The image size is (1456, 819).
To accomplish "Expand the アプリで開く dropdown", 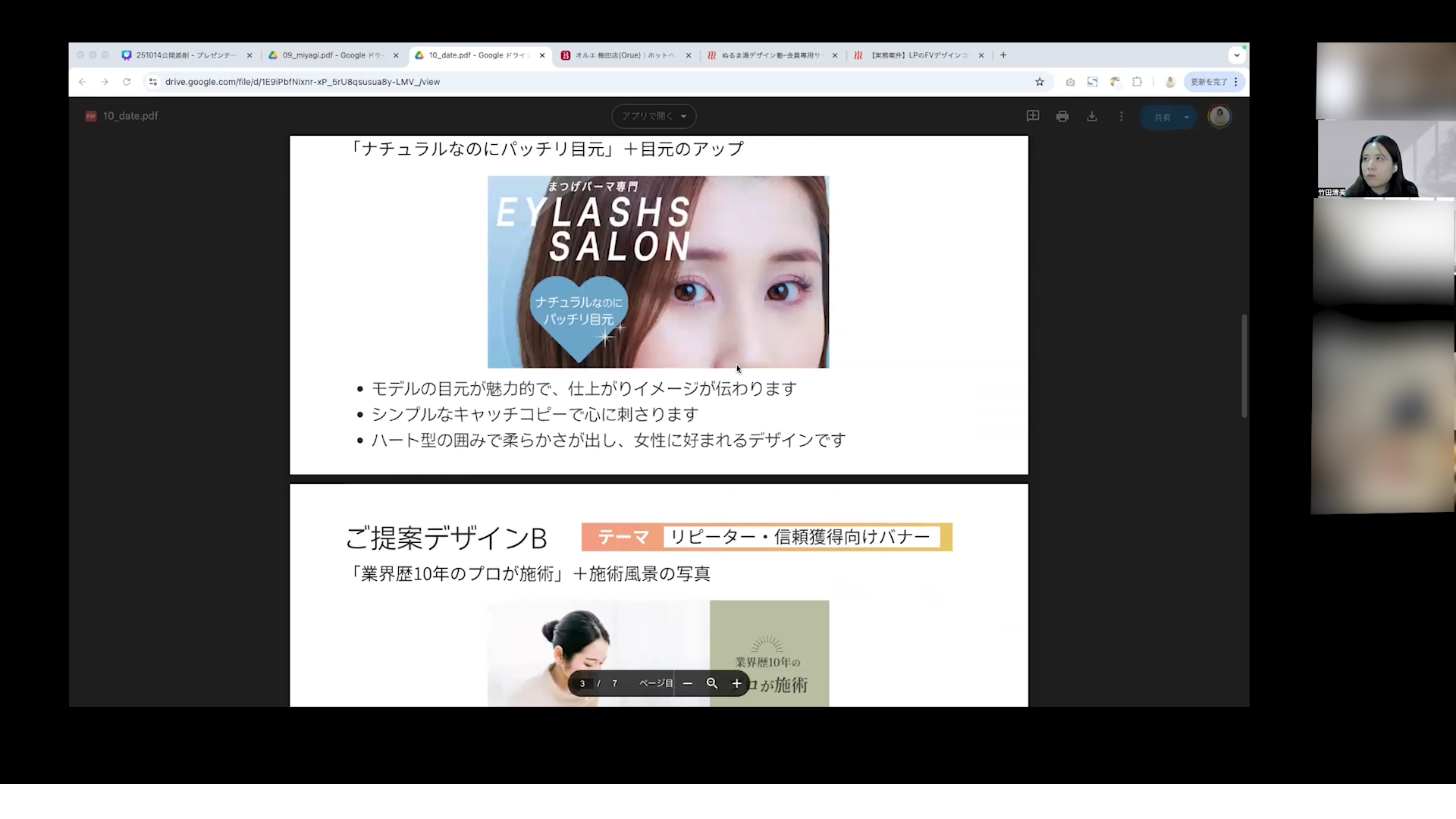I will tap(683, 116).
